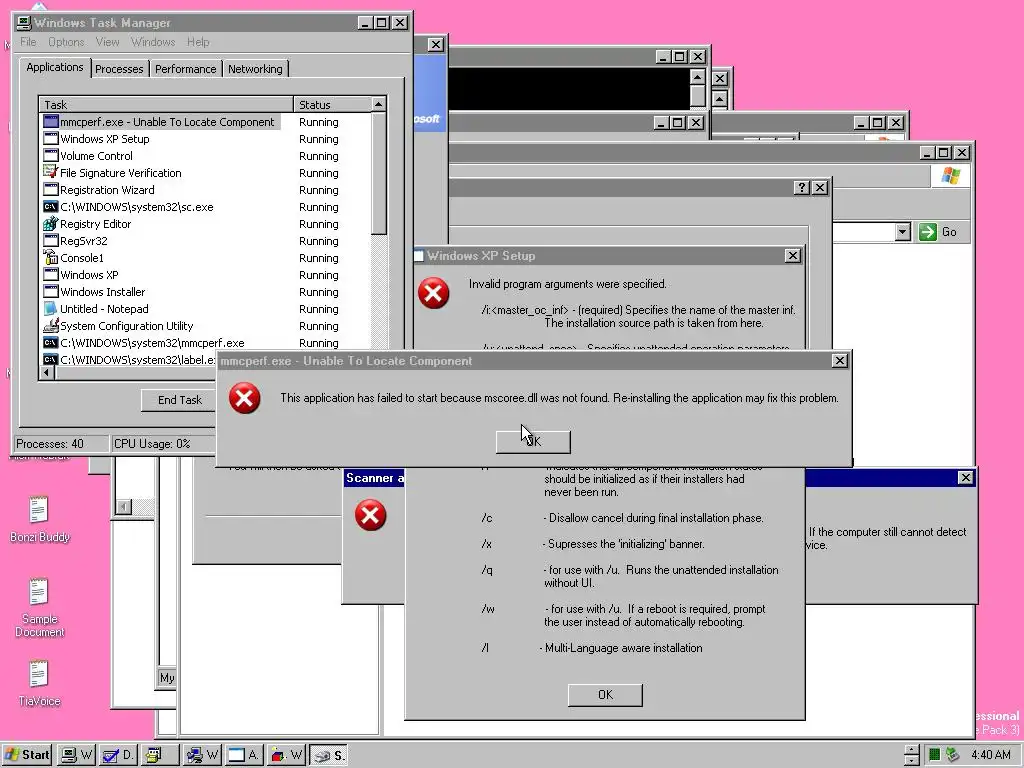Screen dimensions: 1024x768
Task: Click the CPU Usage: 0% status entry
Action: tap(163, 443)
